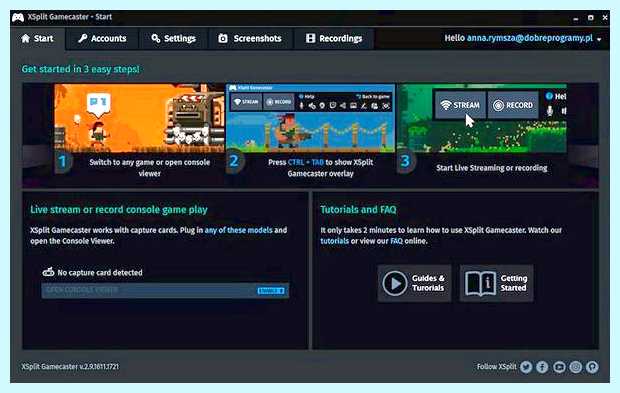Click the film icon on Recordings tab
Image resolution: width=620 pixels, height=393 pixels.
pos(310,38)
